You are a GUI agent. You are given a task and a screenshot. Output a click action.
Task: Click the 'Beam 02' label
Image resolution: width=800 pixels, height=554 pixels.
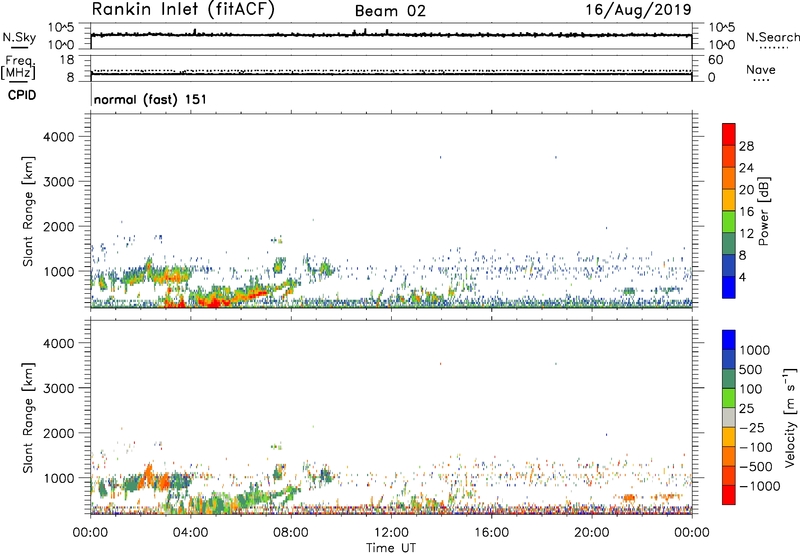click(390, 11)
